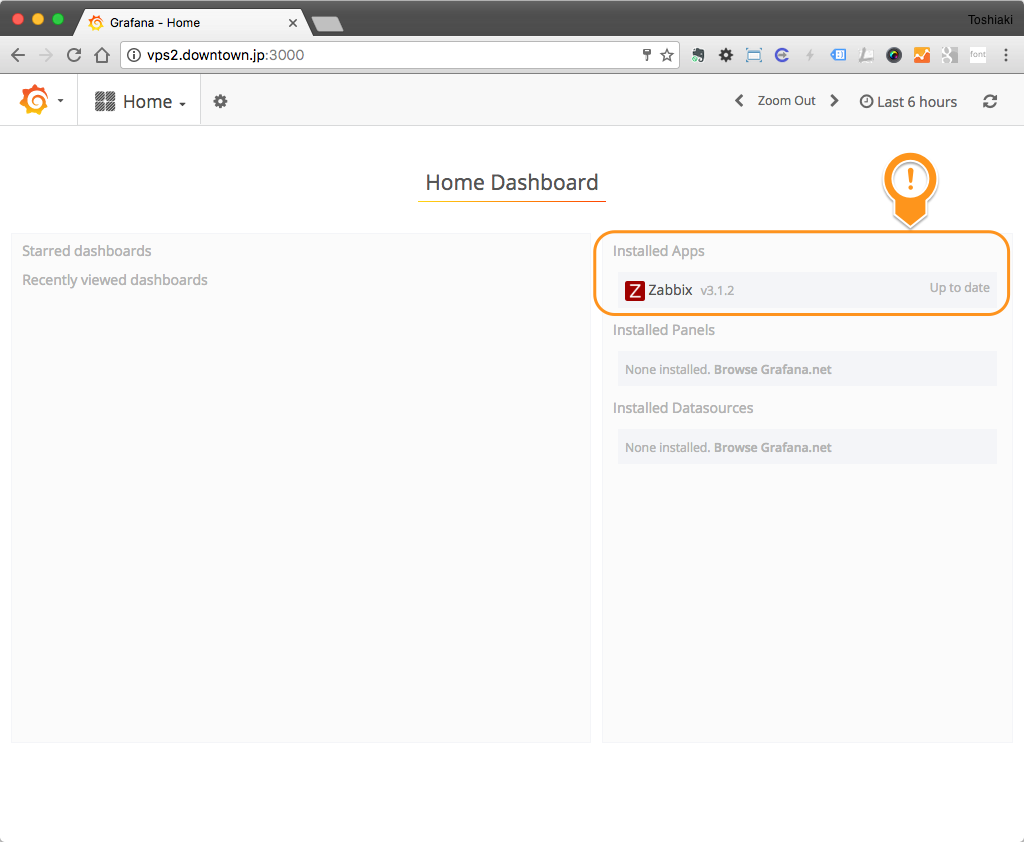The image size is (1024, 842).
Task: Open the Last 6 hours time picker
Action: pyautogui.click(x=908, y=101)
